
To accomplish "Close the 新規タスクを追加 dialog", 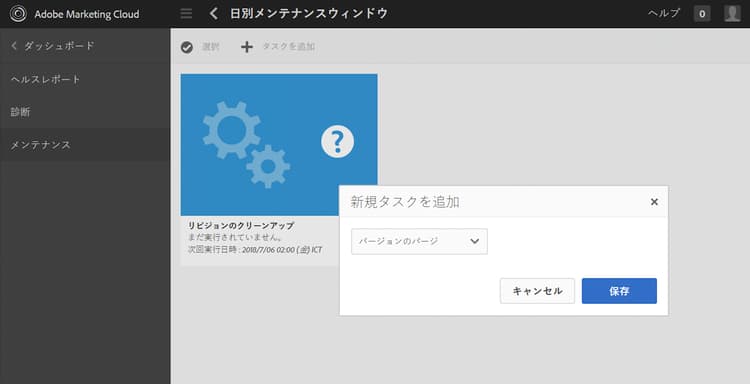I will tap(654, 202).
